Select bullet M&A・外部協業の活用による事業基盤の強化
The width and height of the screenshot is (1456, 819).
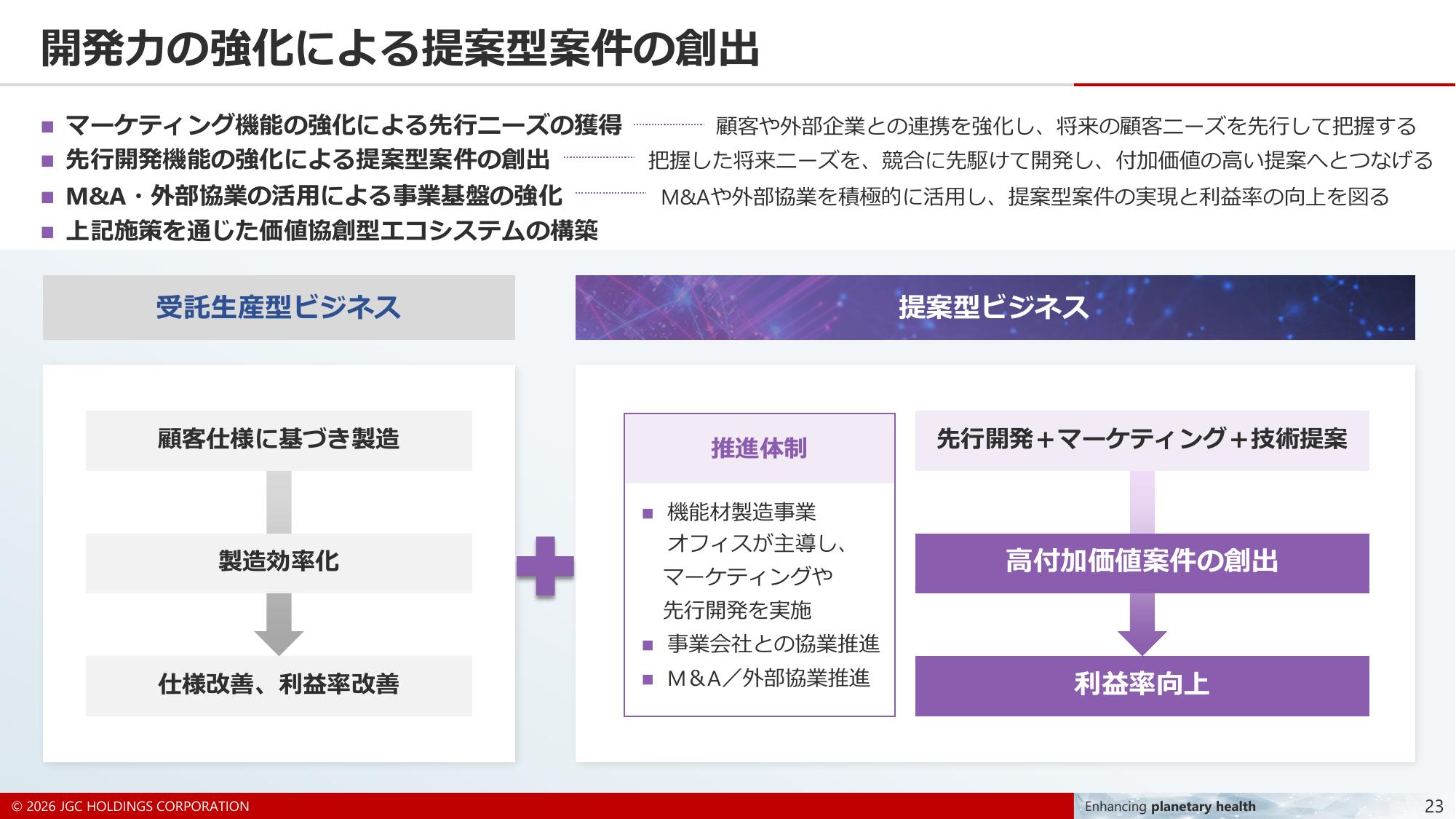(314, 195)
